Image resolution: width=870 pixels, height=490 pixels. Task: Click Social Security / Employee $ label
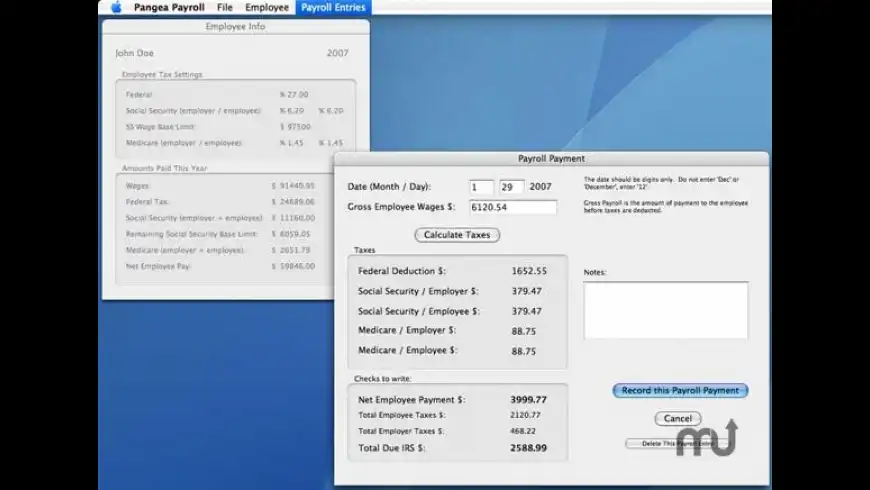point(419,311)
